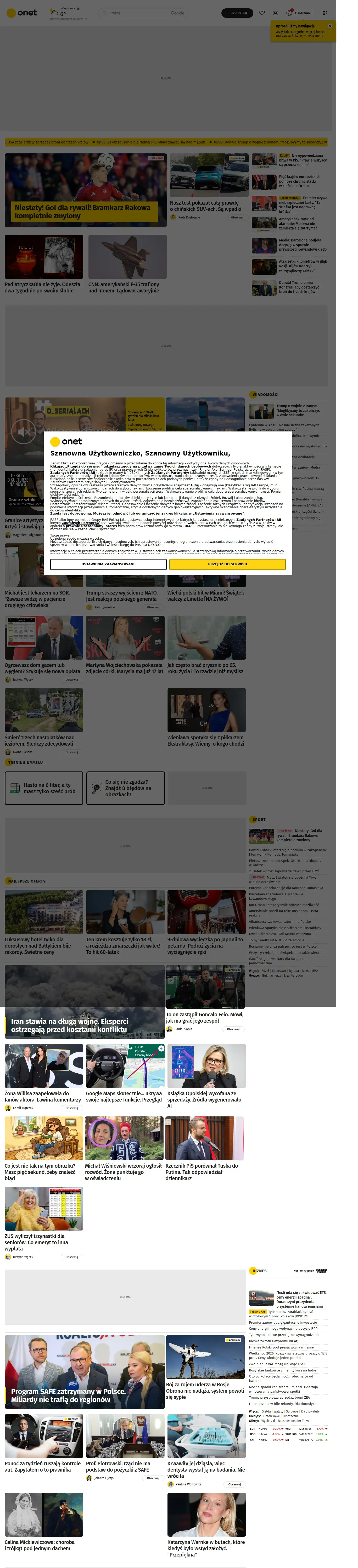Image resolution: width=358 pixels, height=1568 pixels.
Task: Open 'CNN: amerykański F-35 trafiony nad Iranem' article
Action: pyautogui.click(x=127, y=287)
